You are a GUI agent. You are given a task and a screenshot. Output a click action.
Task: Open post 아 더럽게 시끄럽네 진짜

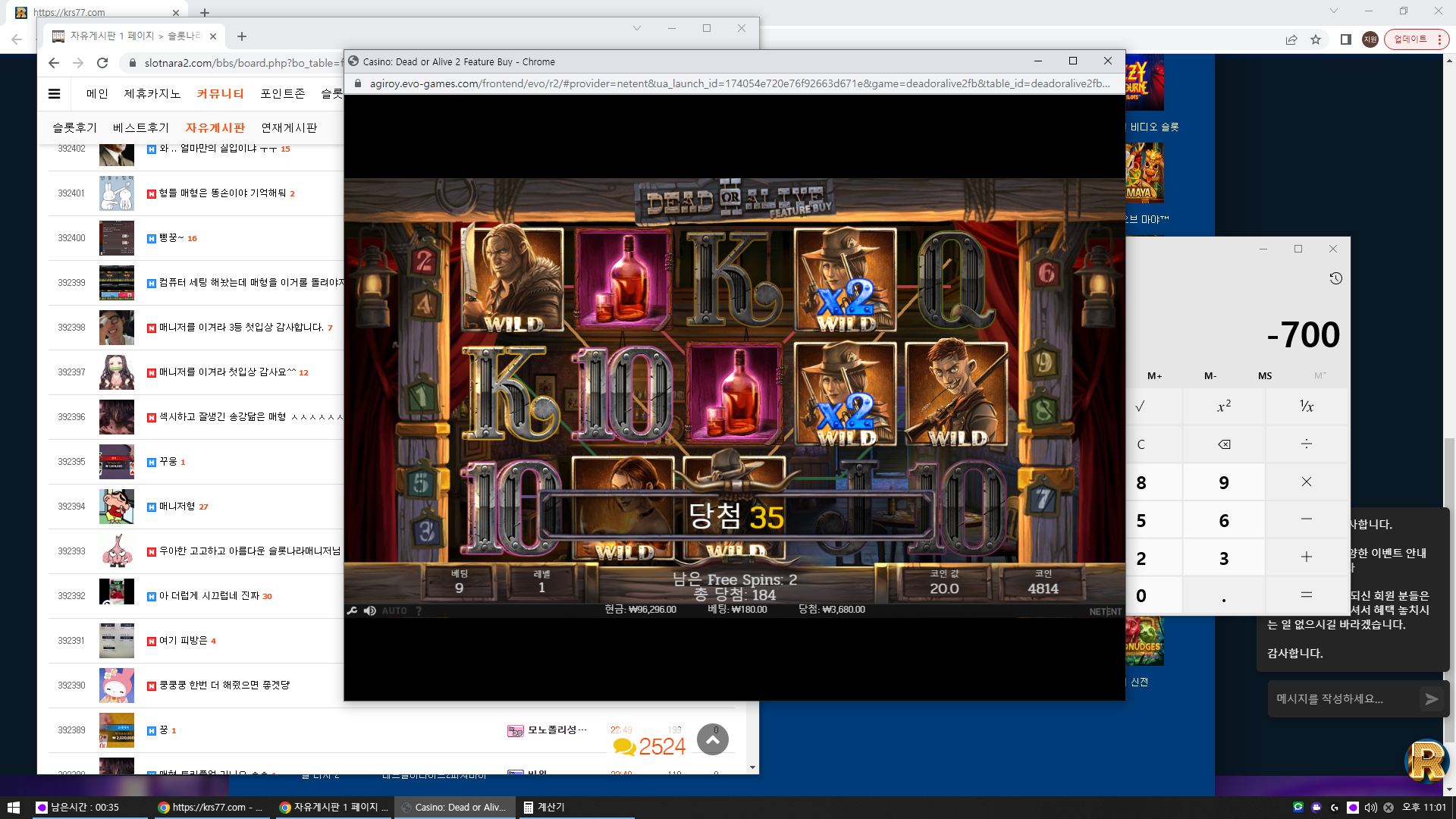click(x=209, y=596)
